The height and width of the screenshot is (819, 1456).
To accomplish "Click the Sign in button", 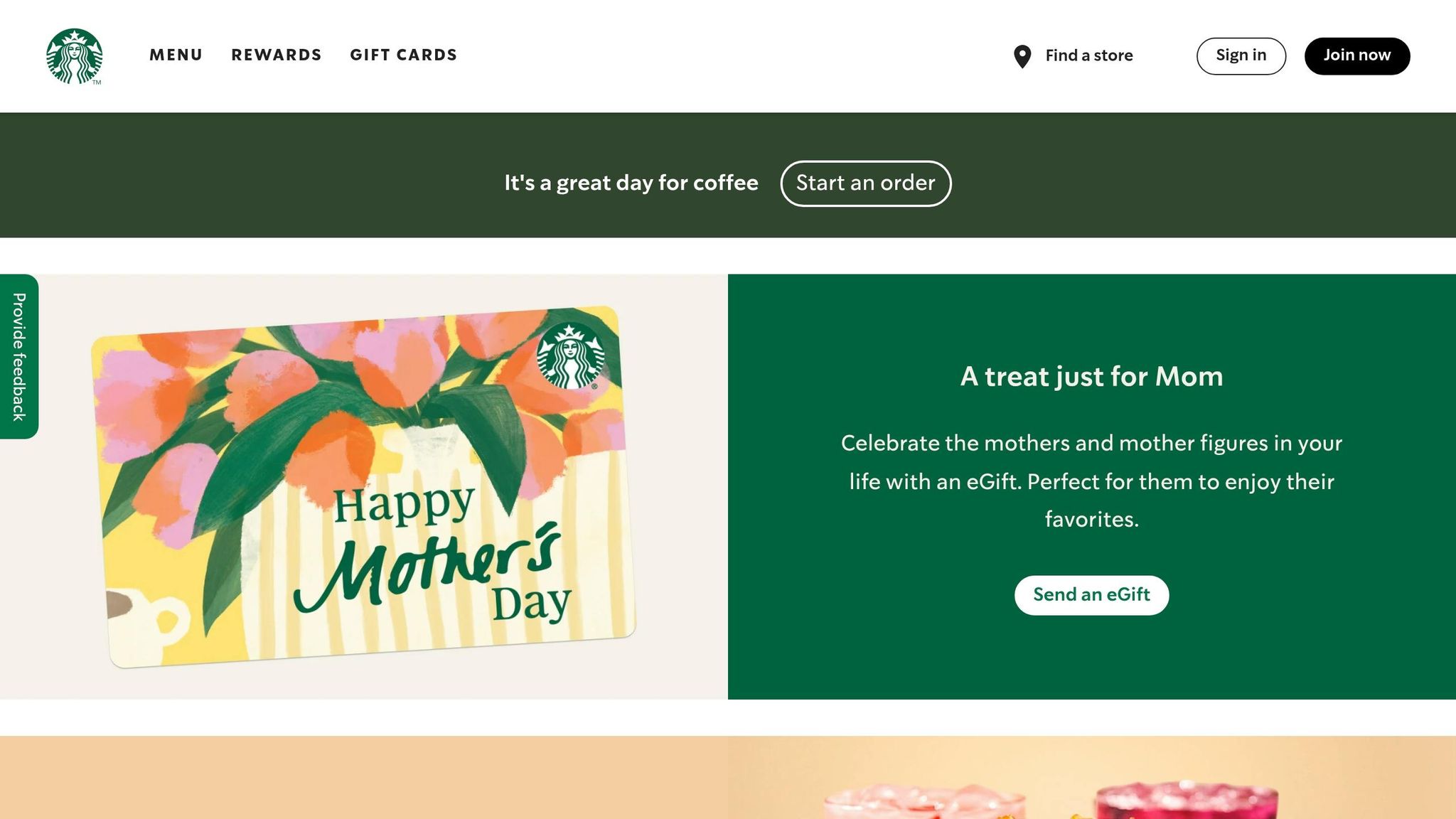I will tap(1241, 55).
